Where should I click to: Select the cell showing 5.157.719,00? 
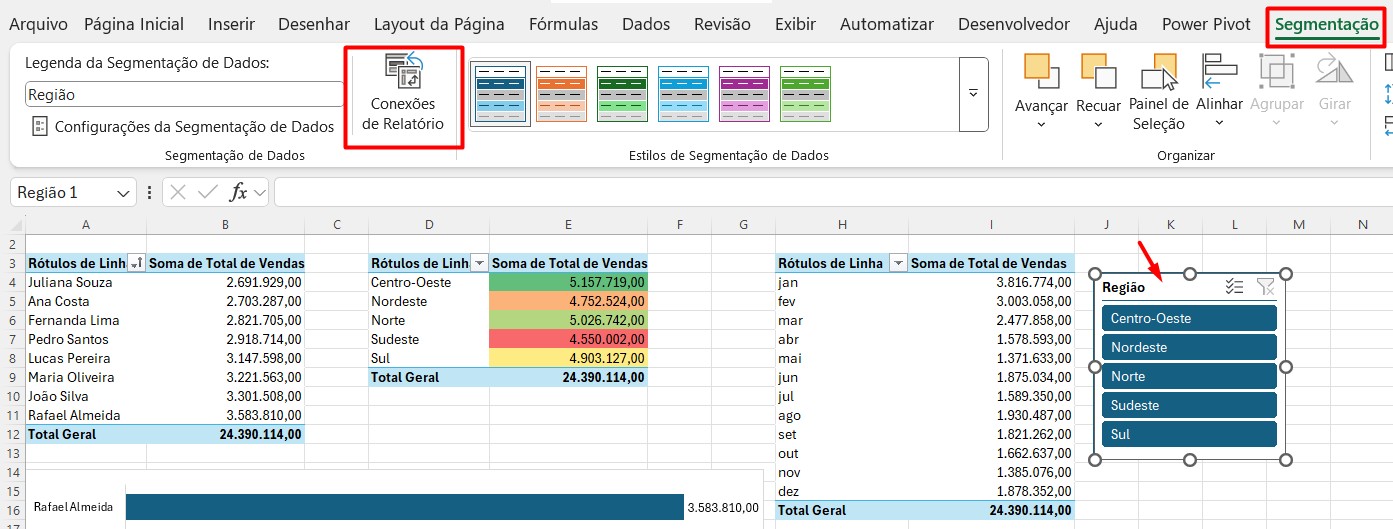click(x=568, y=282)
